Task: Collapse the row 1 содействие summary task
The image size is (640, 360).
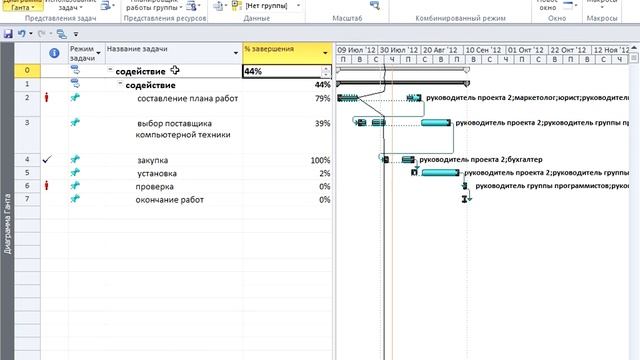Action: point(120,83)
